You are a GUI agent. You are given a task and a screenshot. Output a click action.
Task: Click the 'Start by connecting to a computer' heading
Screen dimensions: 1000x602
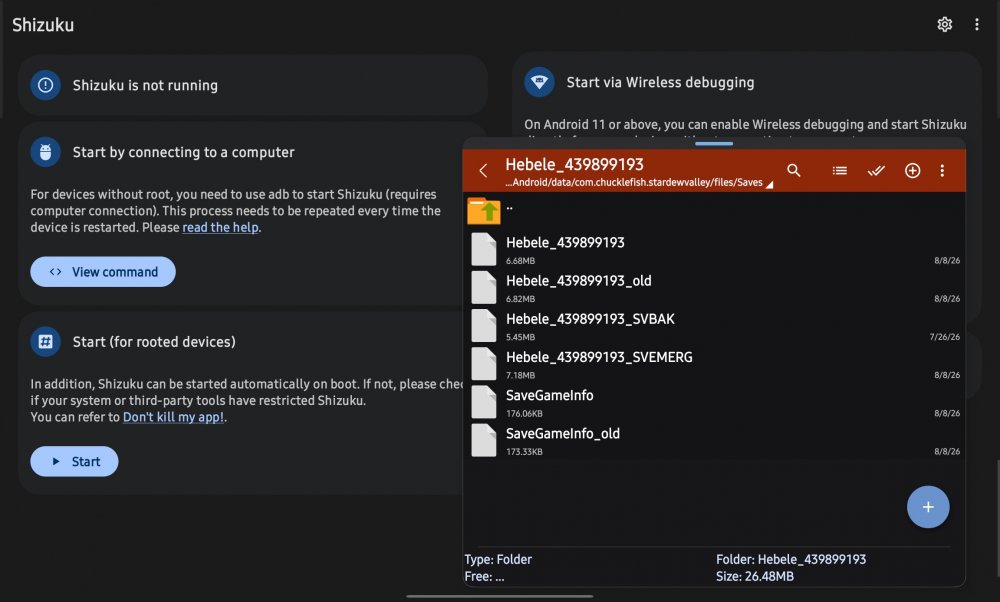(x=183, y=152)
